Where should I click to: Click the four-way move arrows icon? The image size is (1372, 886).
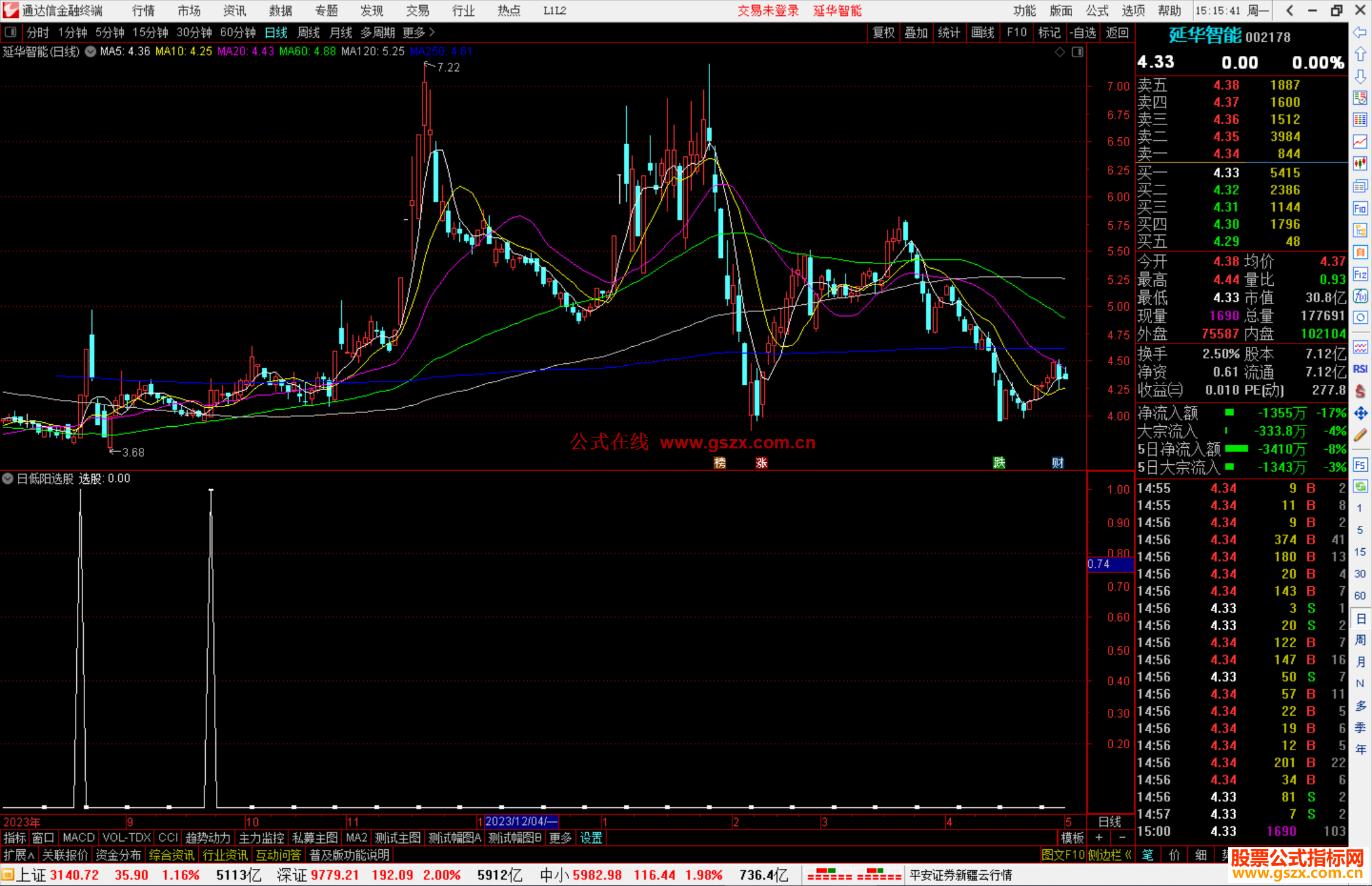[x=1360, y=413]
